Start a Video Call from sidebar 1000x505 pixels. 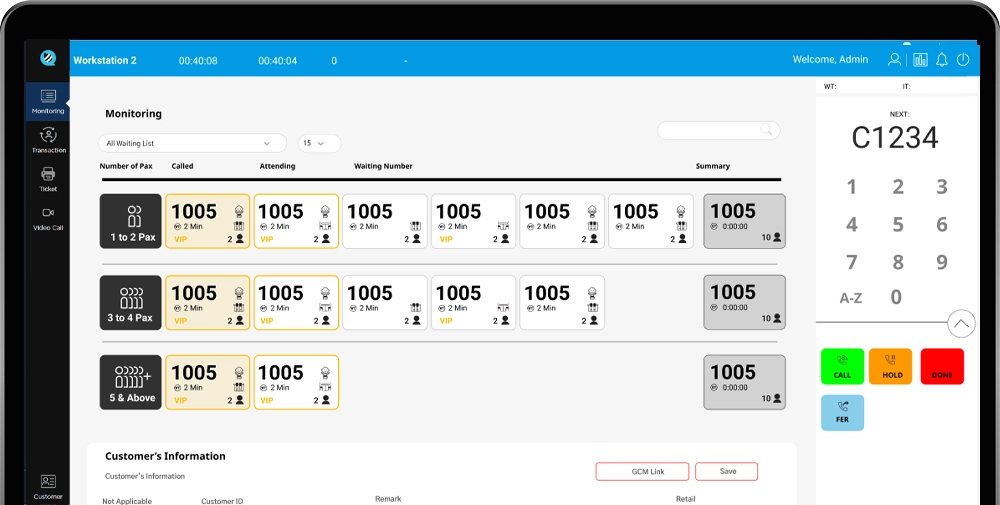tap(48, 218)
